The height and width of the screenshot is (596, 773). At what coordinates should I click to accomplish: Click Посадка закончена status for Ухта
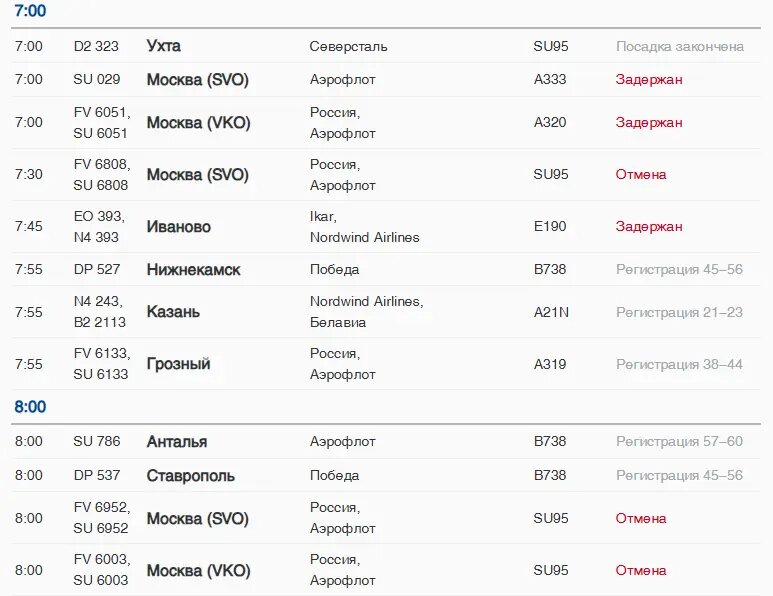click(680, 46)
